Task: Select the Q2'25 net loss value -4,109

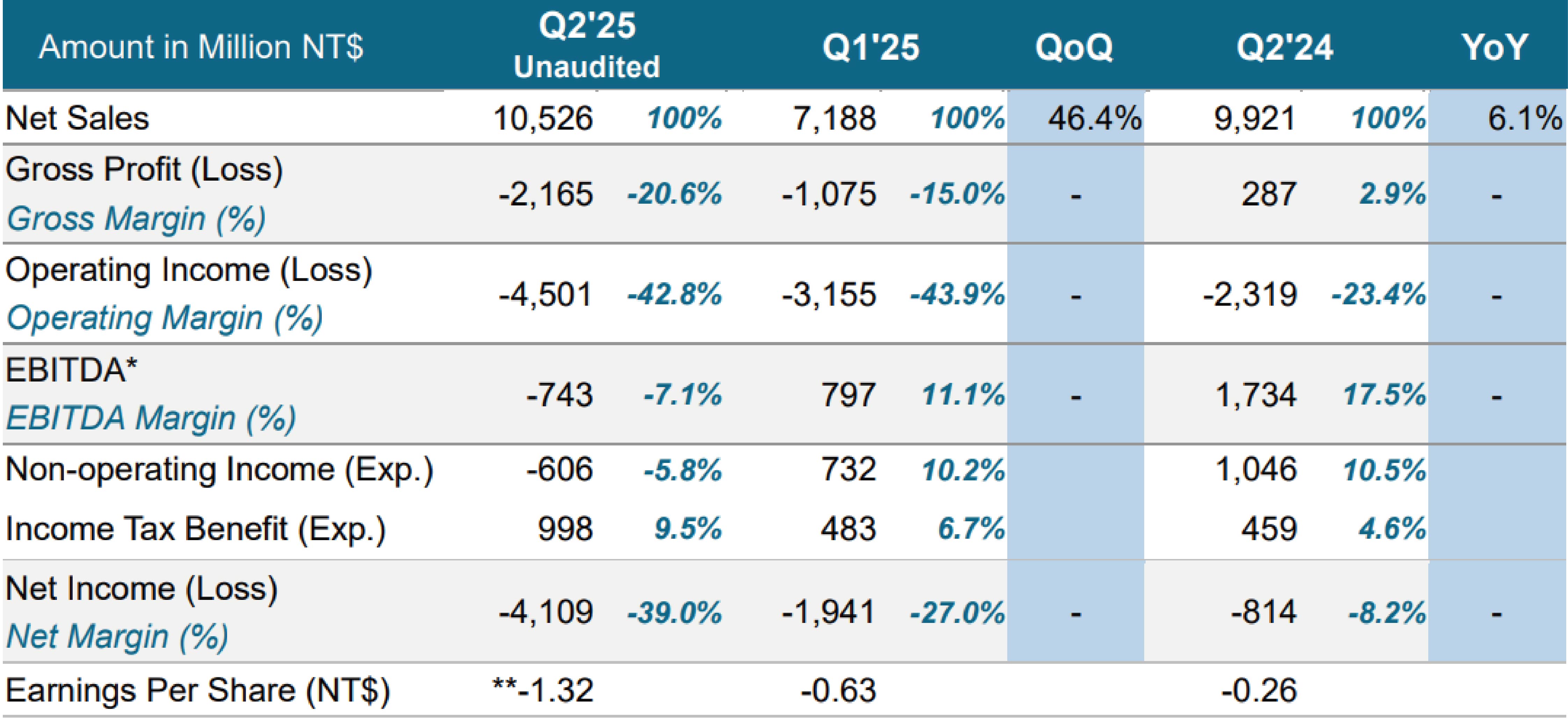Action: (545, 612)
